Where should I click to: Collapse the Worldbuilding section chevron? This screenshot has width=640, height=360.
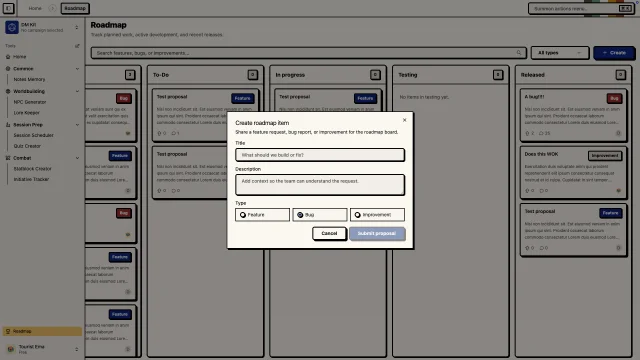[77, 91]
